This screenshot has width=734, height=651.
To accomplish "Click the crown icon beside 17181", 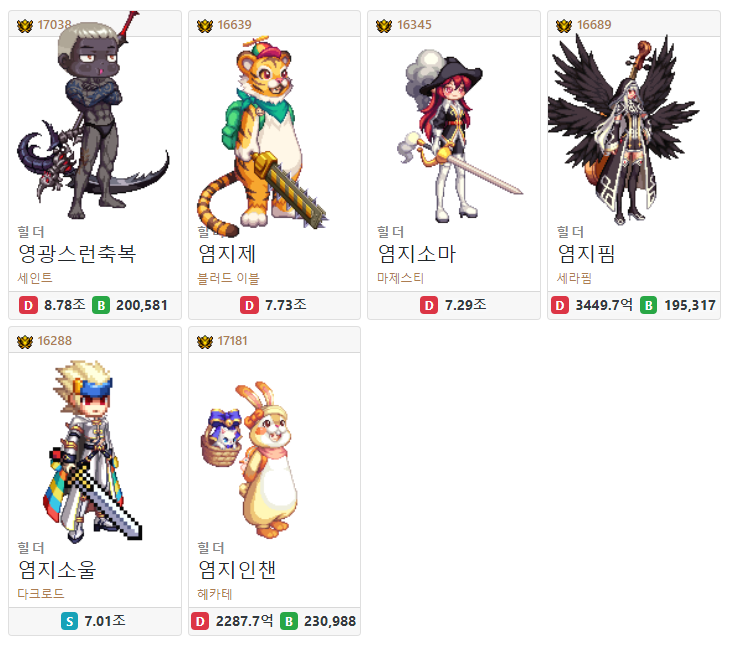I will pyautogui.click(x=205, y=342).
